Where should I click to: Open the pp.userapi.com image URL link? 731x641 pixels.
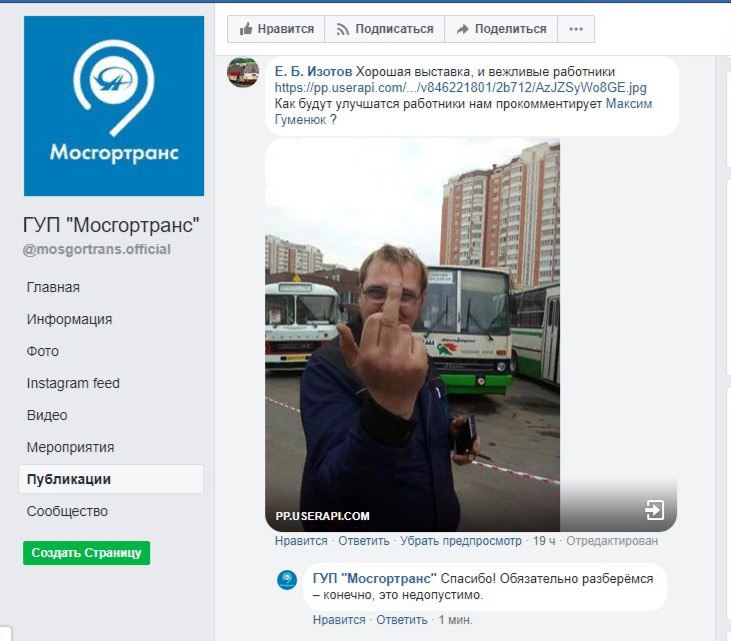point(461,88)
